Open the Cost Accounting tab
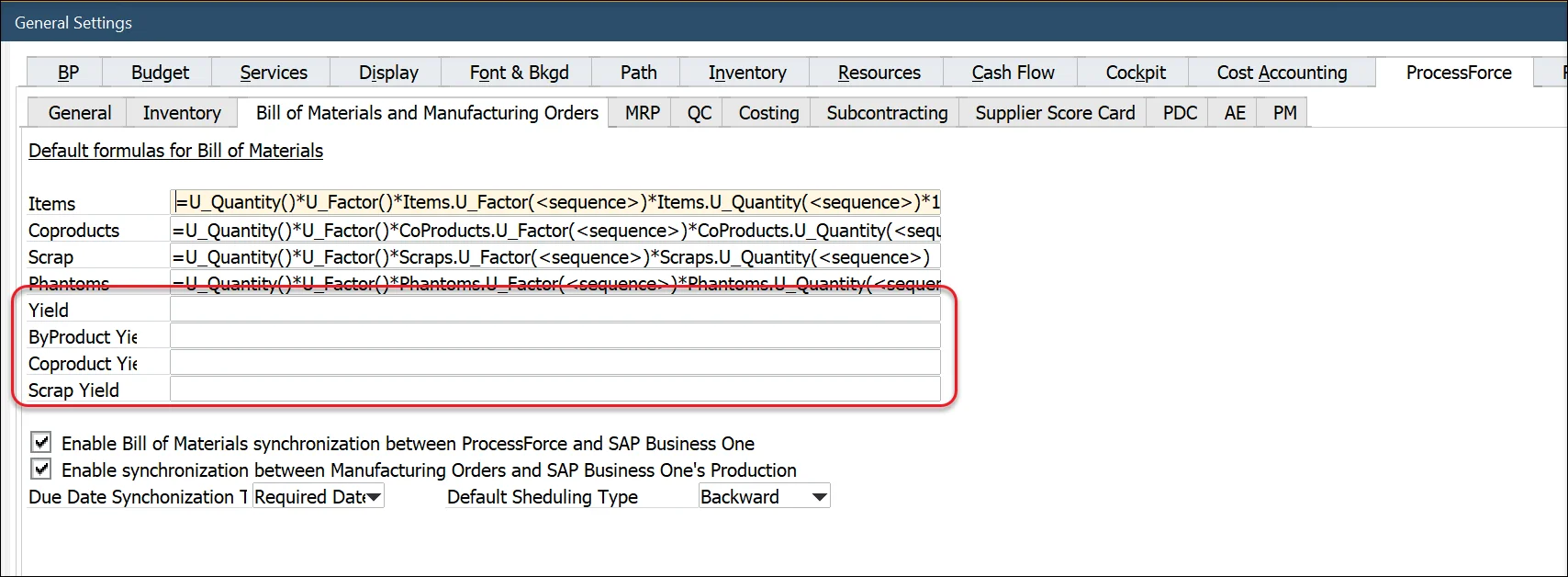 pos(1282,73)
